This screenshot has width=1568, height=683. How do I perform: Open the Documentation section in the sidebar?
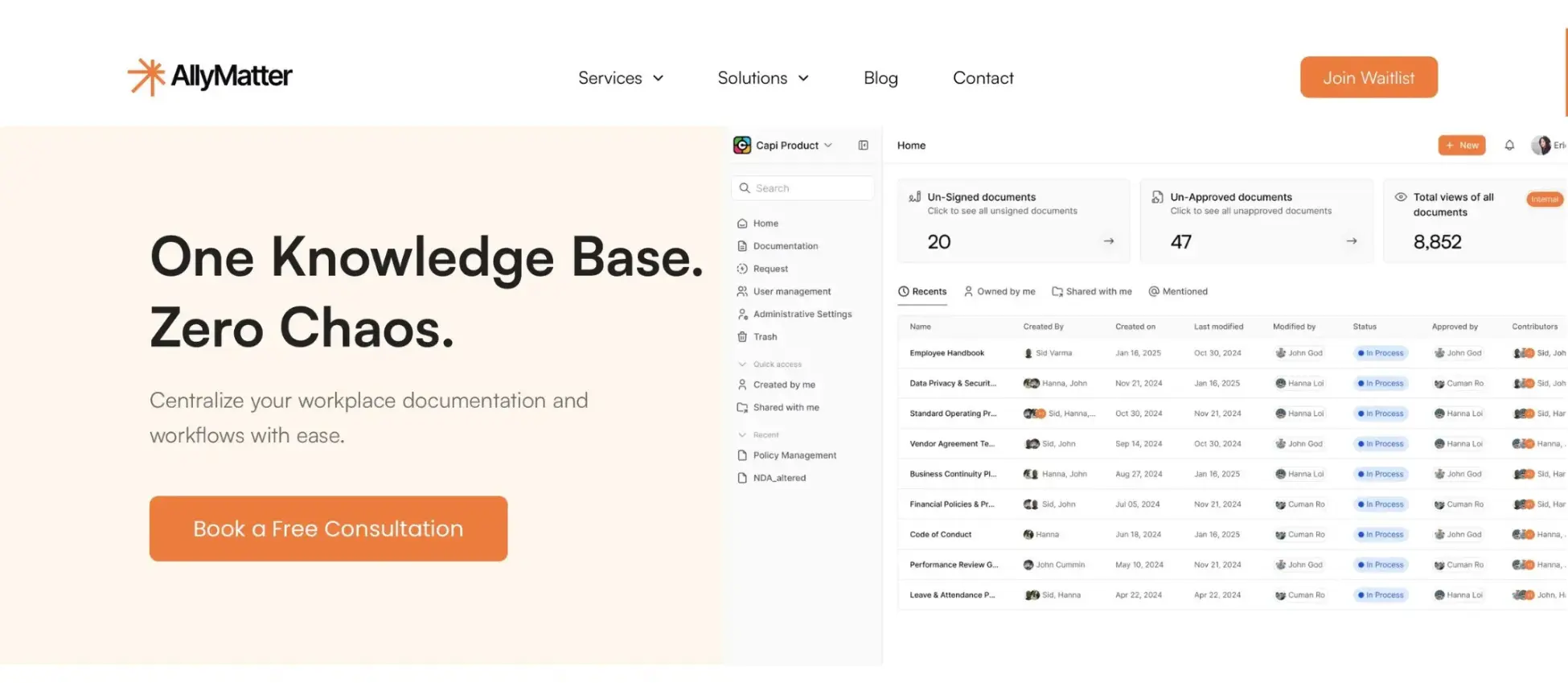pyautogui.click(x=785, y=245)
